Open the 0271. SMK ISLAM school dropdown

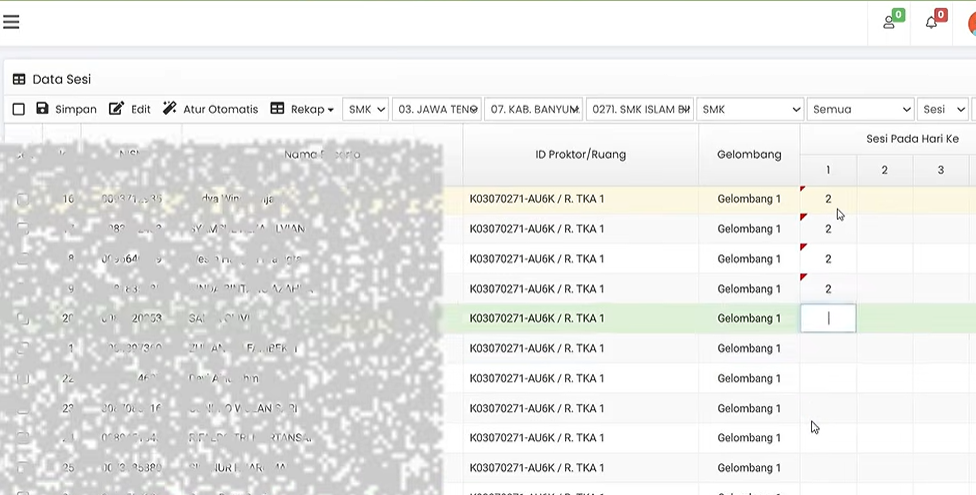640,109
